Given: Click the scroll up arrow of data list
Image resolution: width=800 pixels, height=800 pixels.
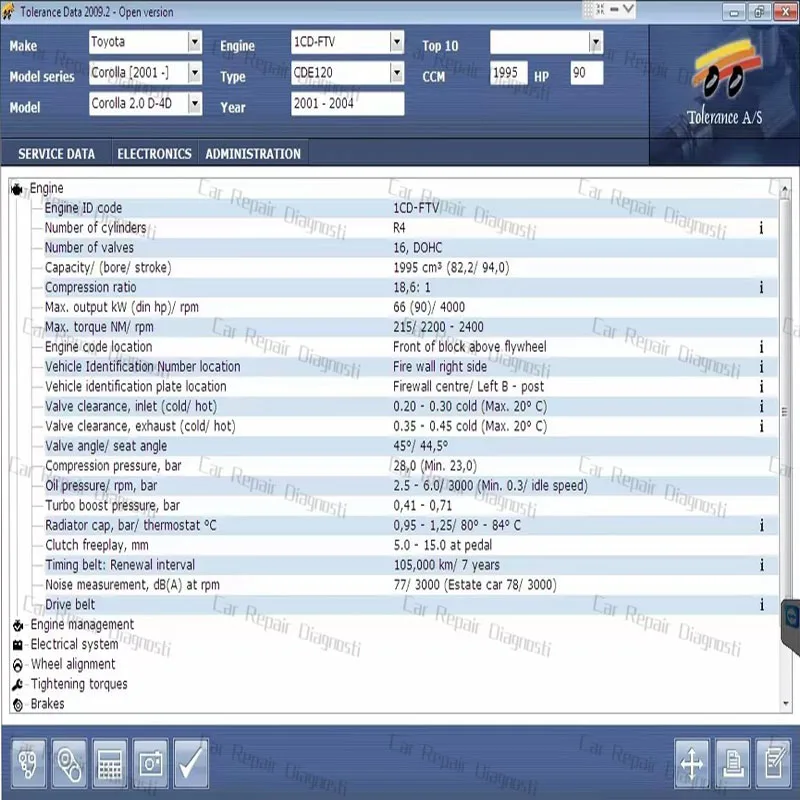Looking at the screenshot, I should tap(785, 189).
